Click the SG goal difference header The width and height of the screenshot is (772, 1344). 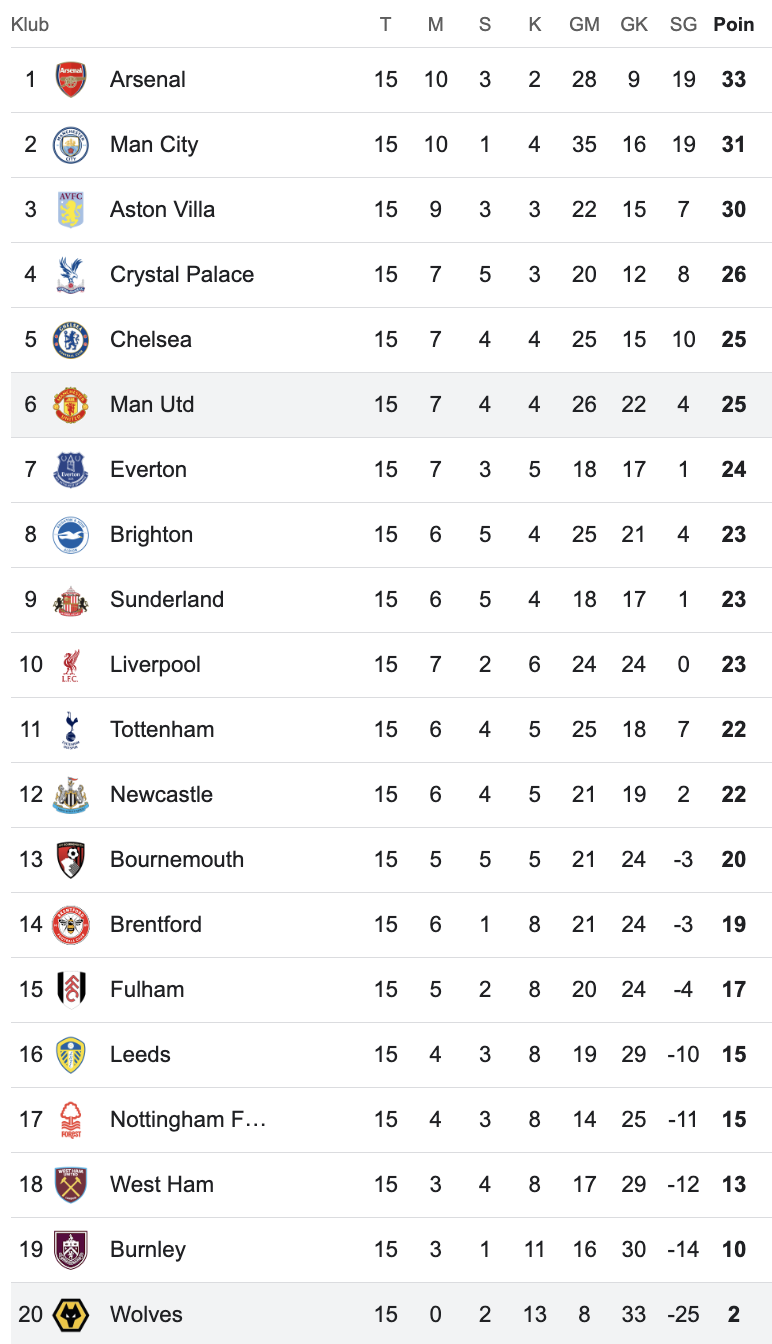click(x=683, y=24)
